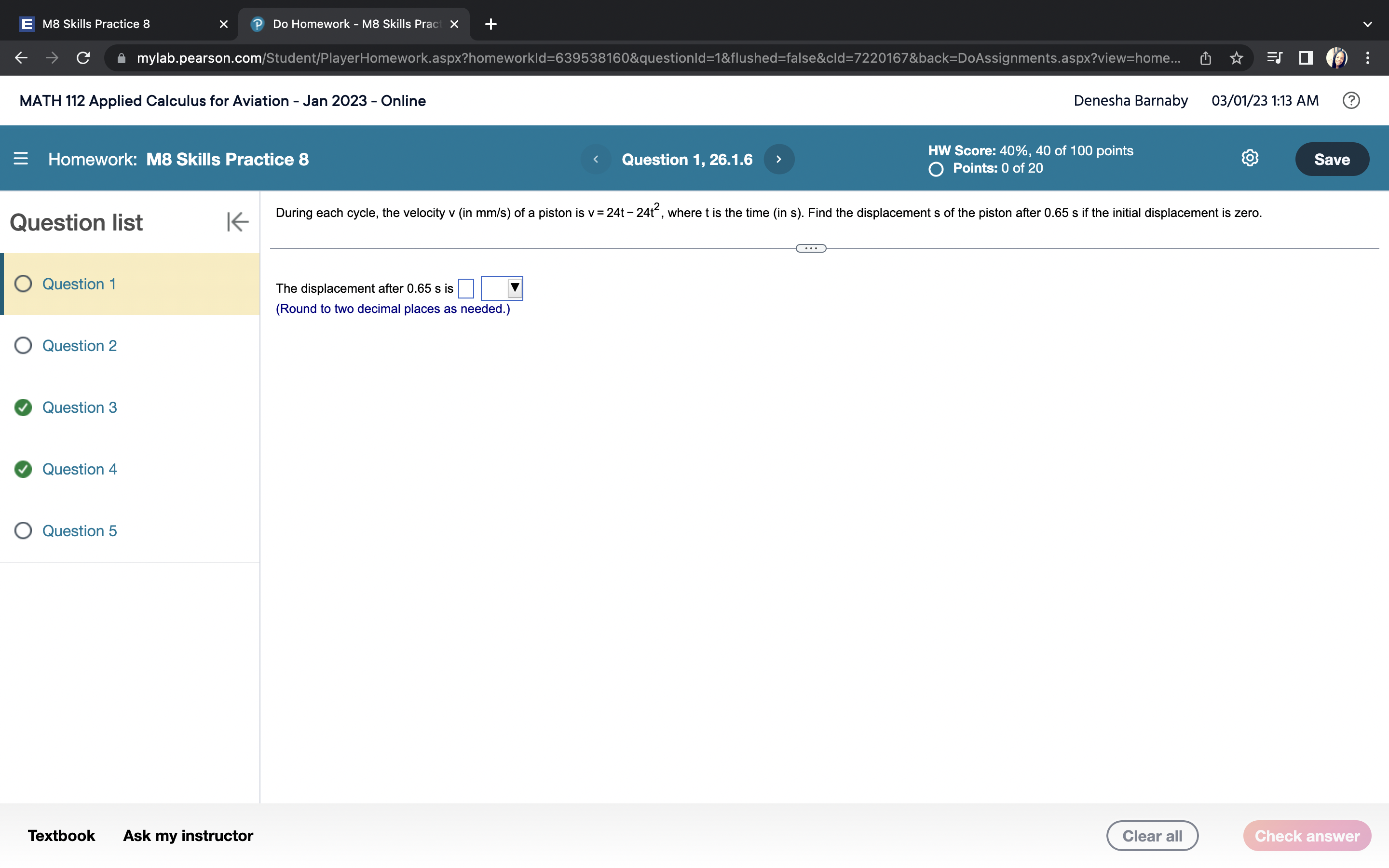
Task: Collapse the Question list panel
Action: (x=237, y=222)
